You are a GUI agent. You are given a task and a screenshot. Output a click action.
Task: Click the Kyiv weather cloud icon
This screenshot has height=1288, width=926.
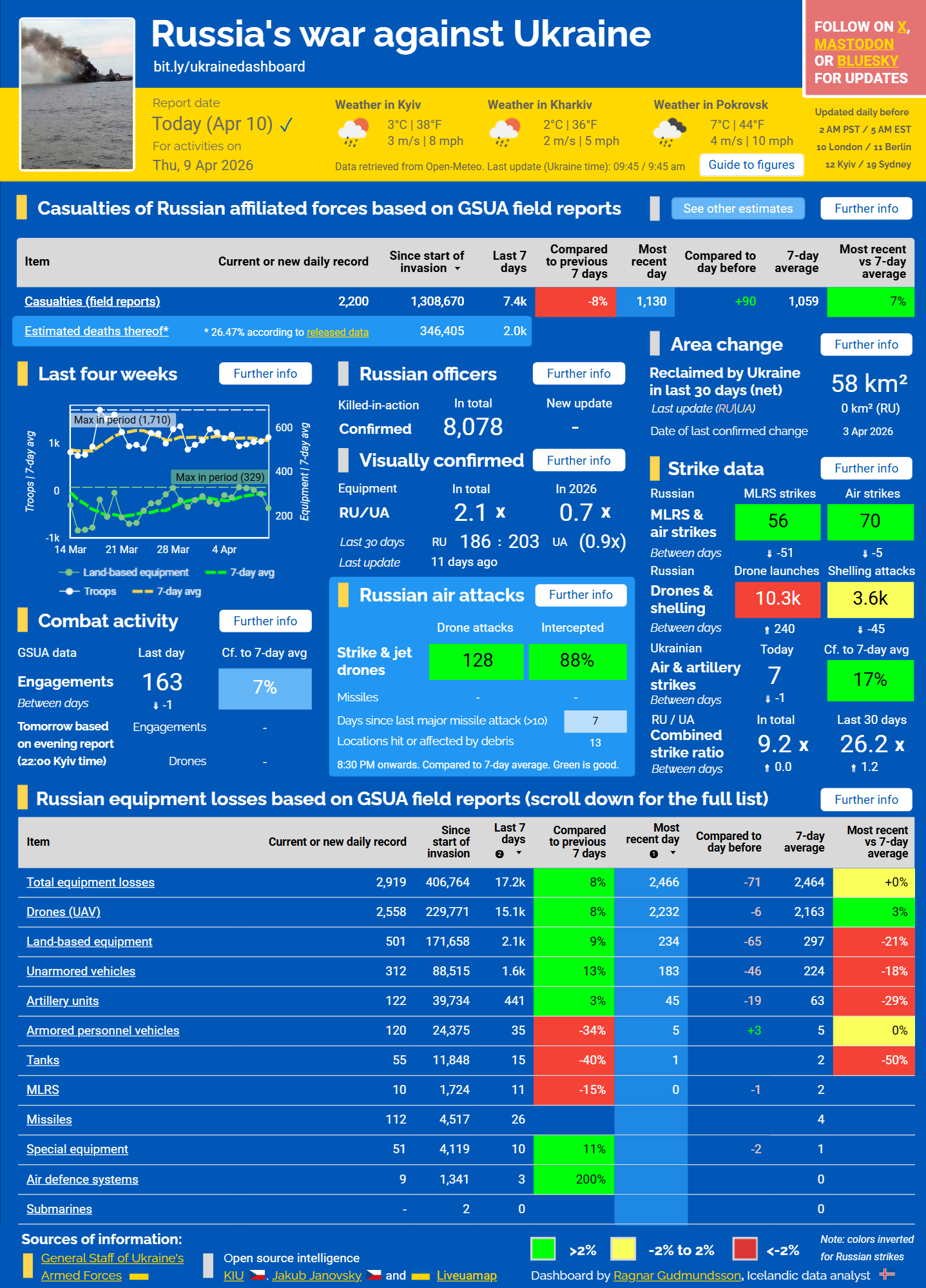point(352,133)
